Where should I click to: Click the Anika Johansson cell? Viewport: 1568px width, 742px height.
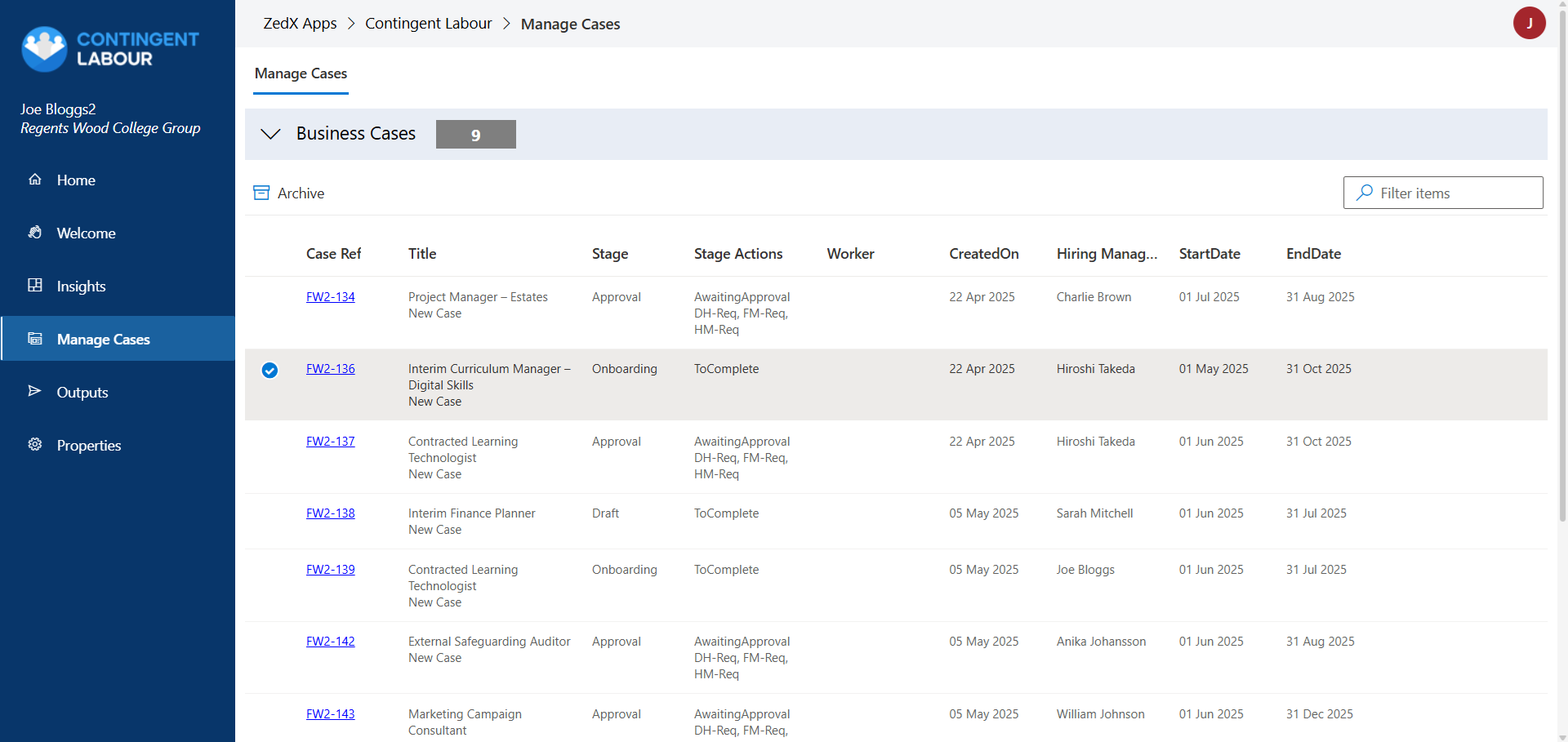coord(1101,642)
